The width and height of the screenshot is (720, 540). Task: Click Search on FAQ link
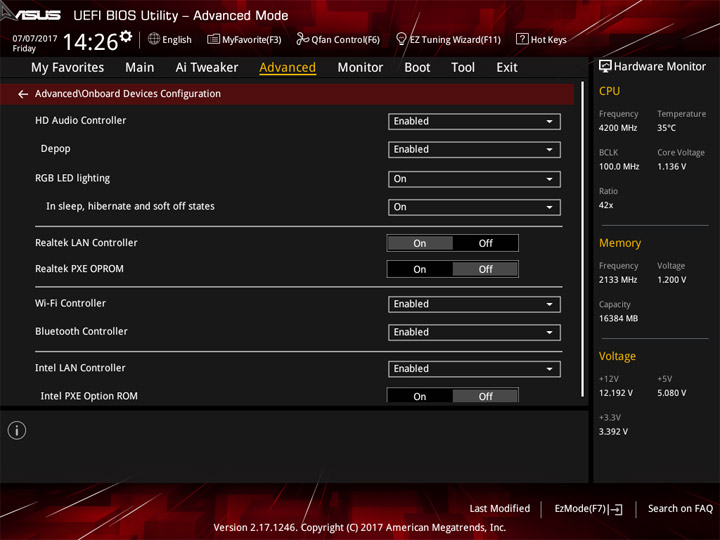coord(680,508)
